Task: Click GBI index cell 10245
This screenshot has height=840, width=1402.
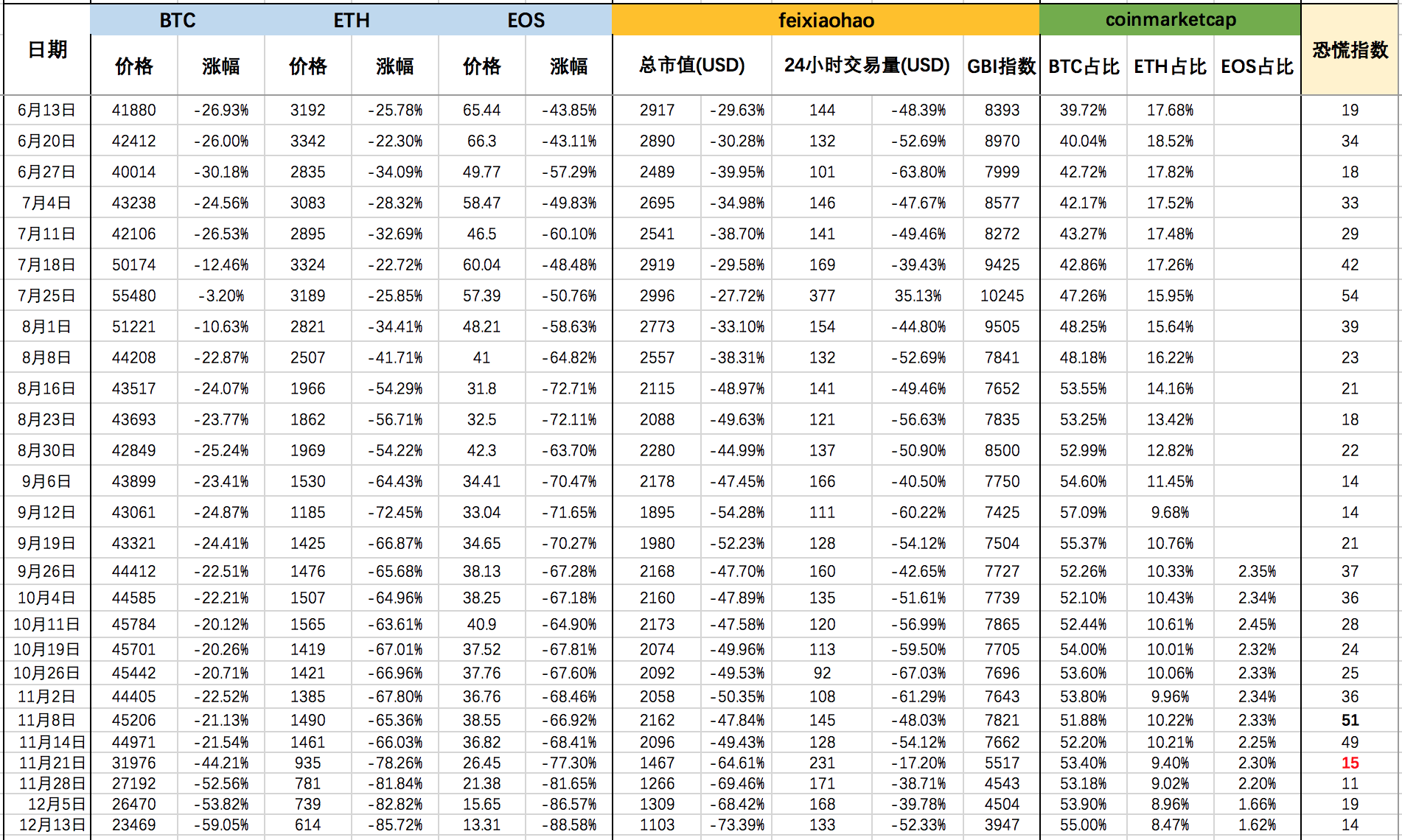Action: tap(1002, 295)
